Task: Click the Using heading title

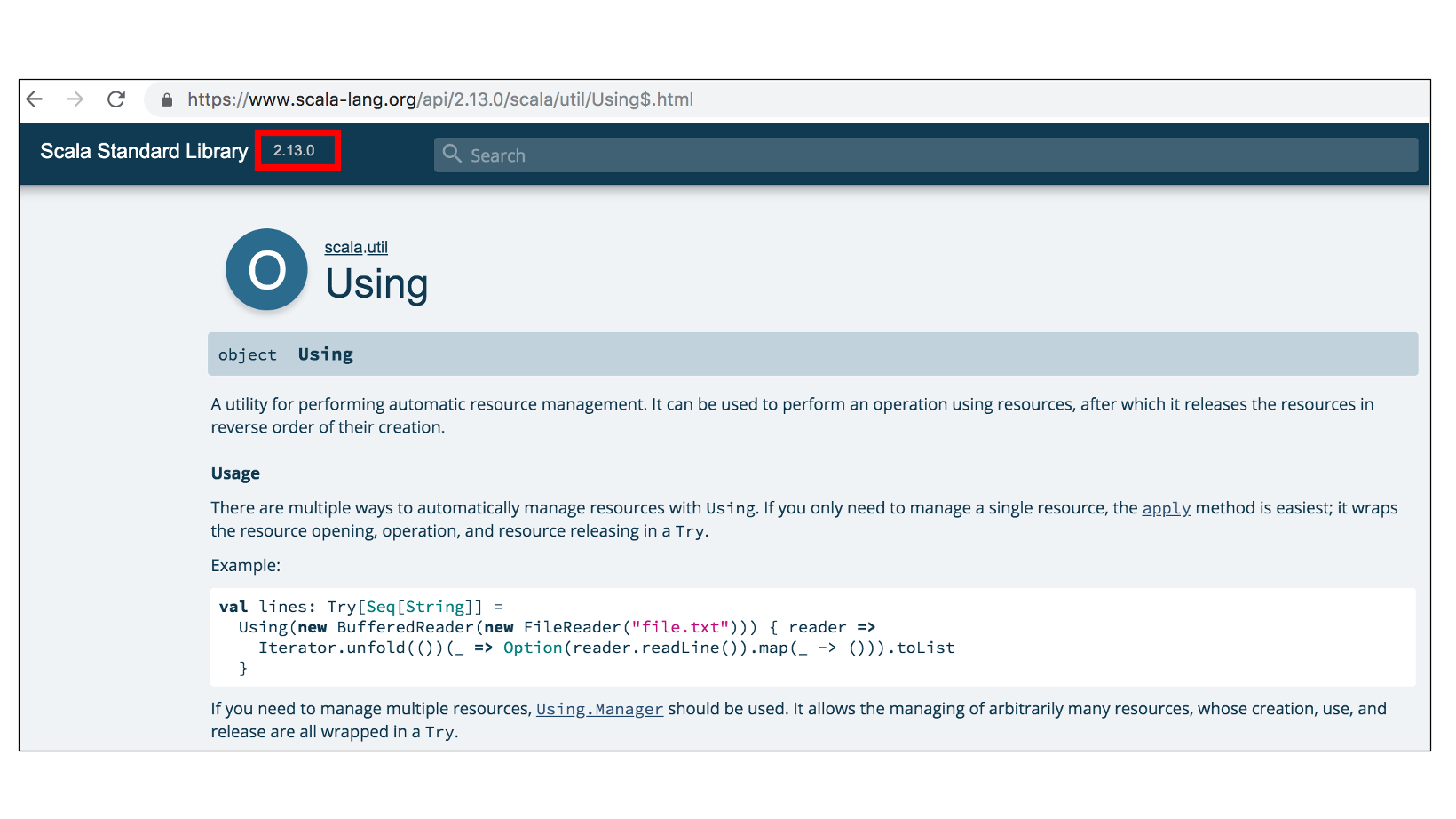Action: click(376, 284)
